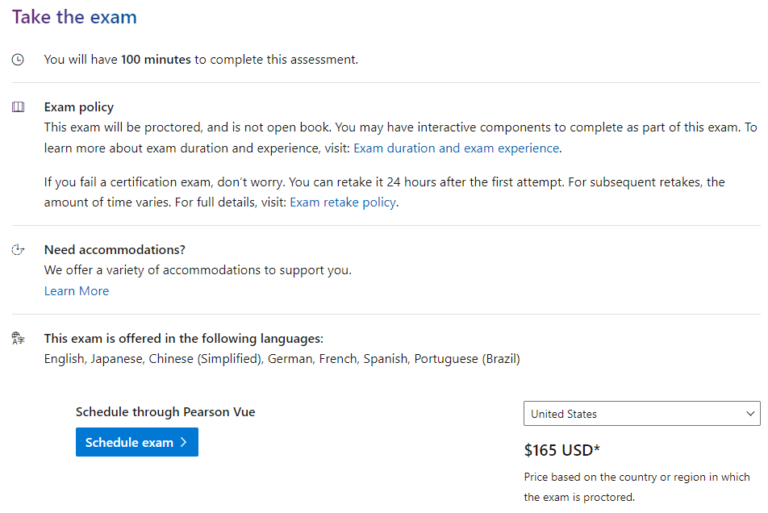Select the Need accommodations? heading
Screen dimensions: 768x513
[115, 249]
